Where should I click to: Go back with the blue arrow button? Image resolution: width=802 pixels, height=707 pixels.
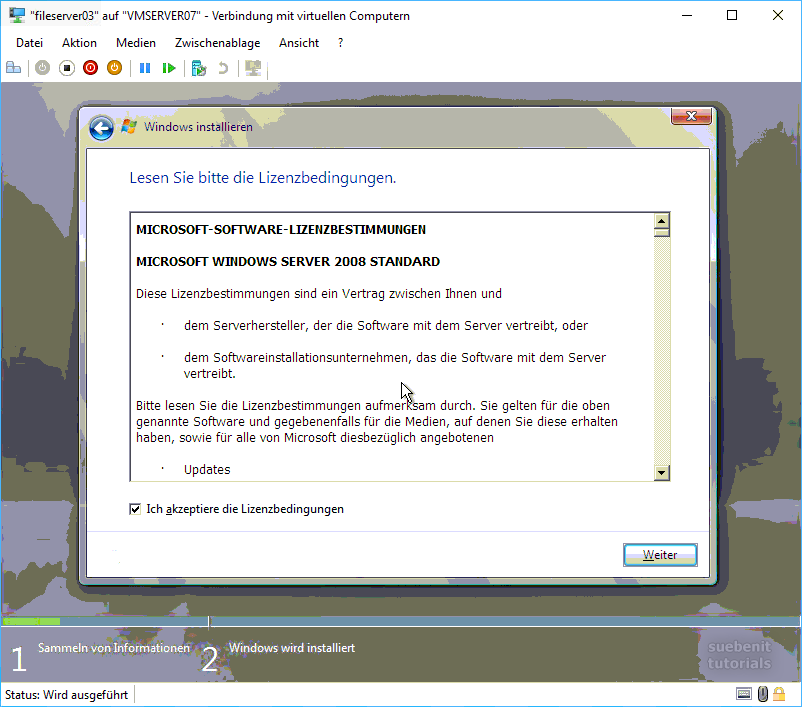point(101,128)
